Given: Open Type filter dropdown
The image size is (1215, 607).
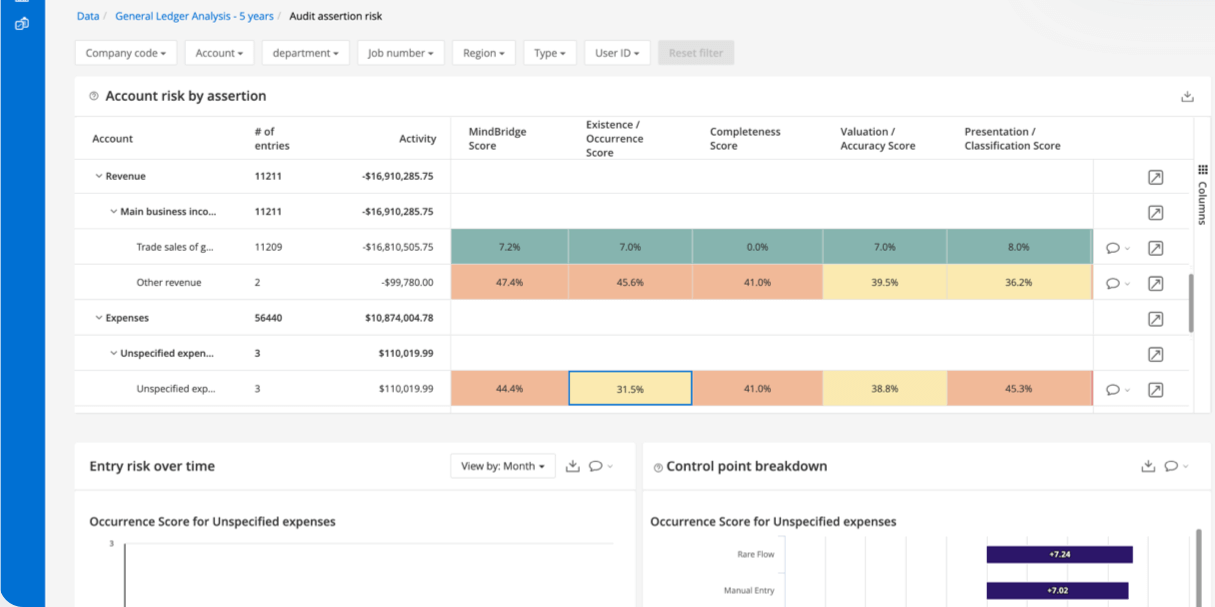Looking at the screenshot, I should [550, 53].
